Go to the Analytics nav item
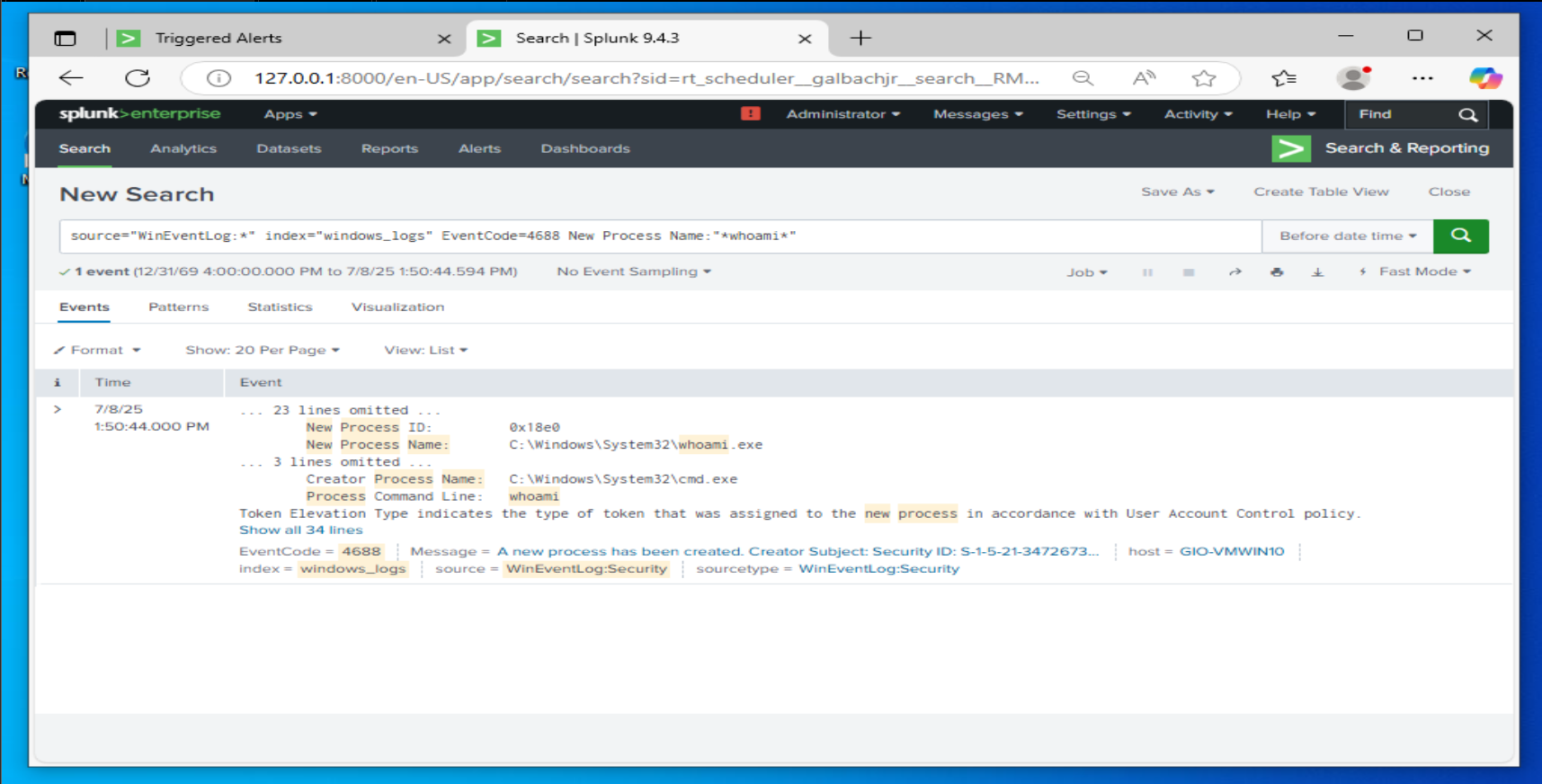 (x=183, y=148)
